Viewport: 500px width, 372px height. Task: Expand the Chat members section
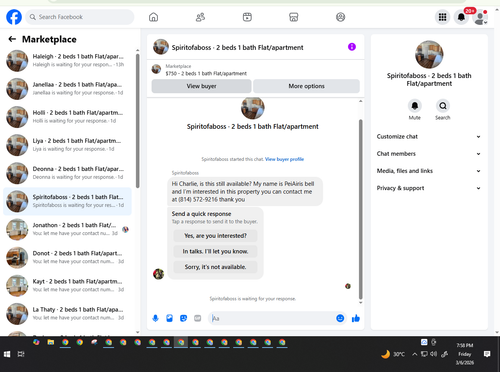coord(429,154)
